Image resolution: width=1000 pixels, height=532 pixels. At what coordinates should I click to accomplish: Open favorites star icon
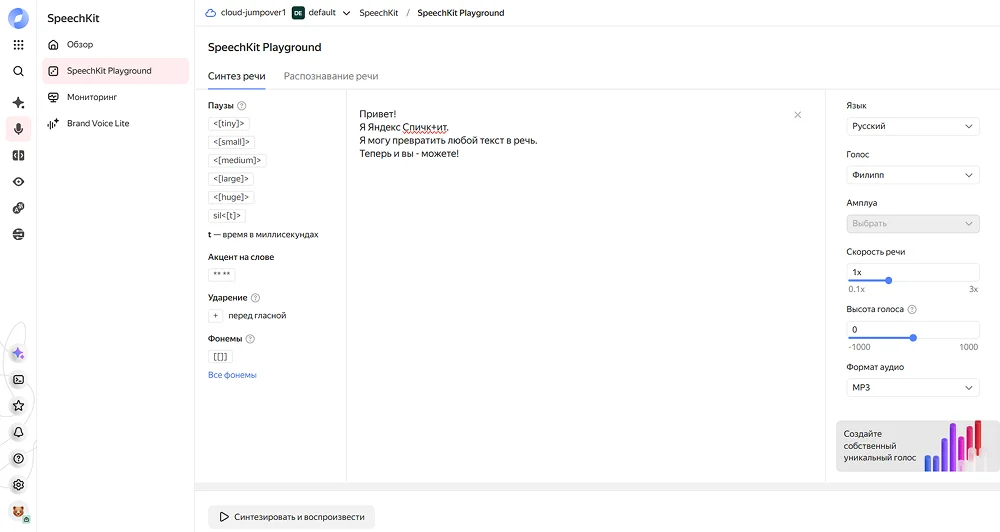18,406
